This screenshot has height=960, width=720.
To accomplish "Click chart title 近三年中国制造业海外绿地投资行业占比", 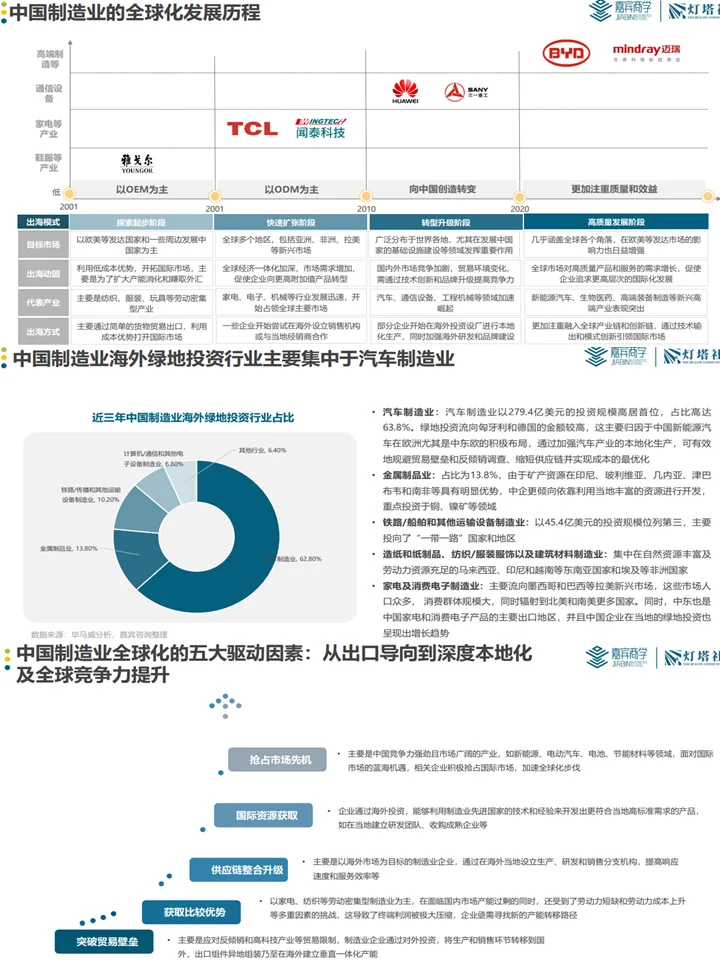I will coord(192,418).
